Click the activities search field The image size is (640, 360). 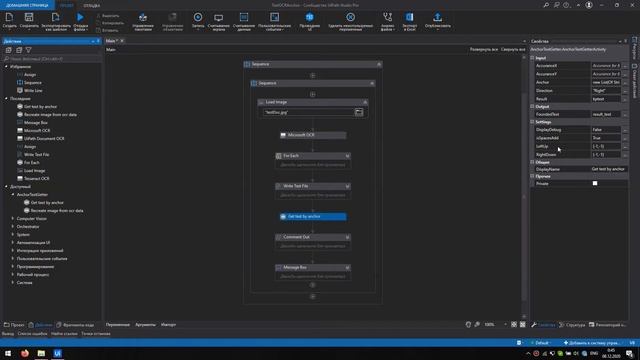coord(52,59)
